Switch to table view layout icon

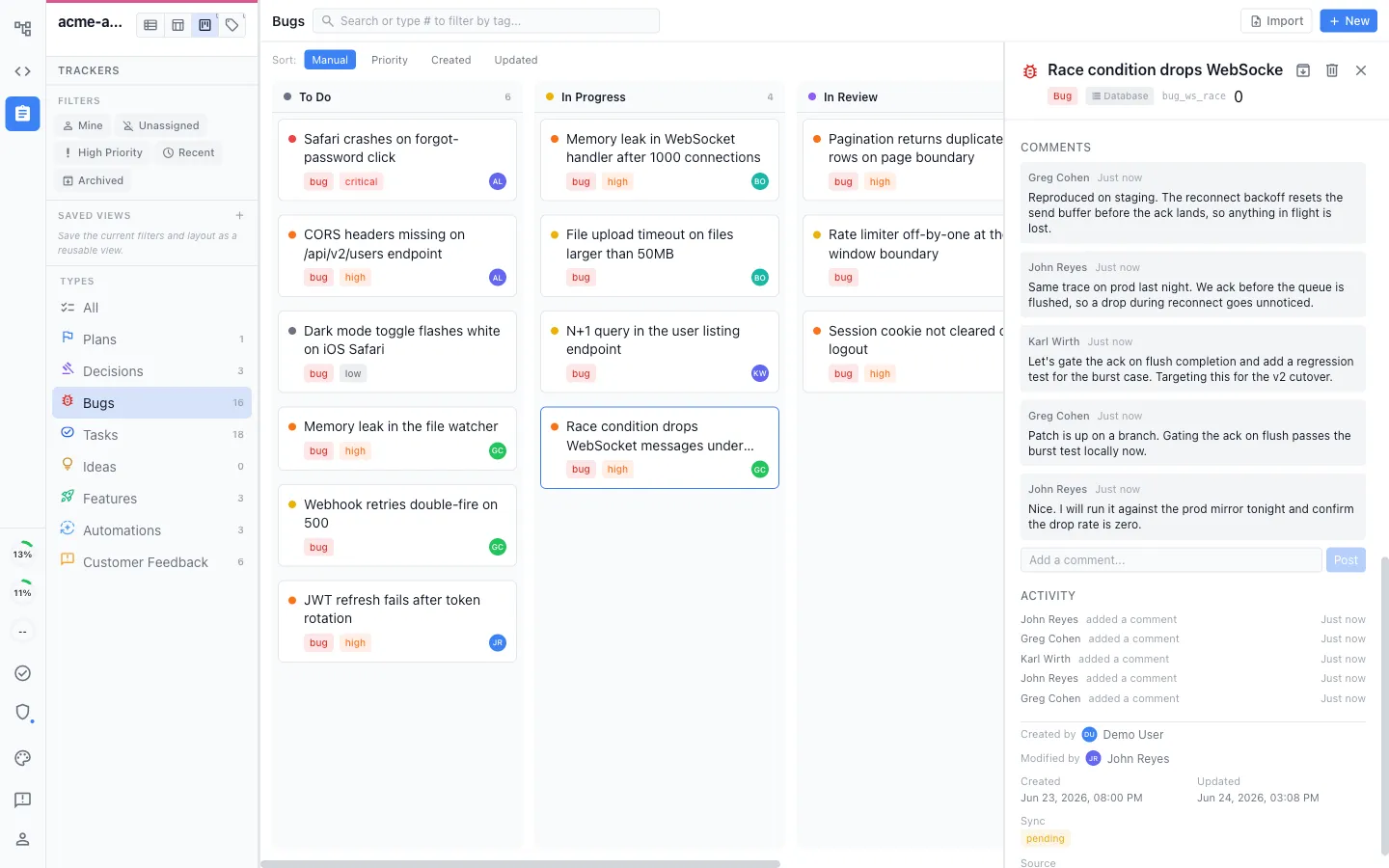(177, 25)
